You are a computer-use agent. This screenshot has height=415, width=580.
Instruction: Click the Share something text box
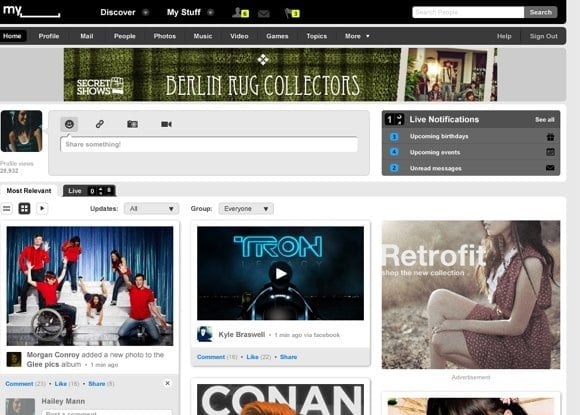pyautogui.click(x=209, y=144)
